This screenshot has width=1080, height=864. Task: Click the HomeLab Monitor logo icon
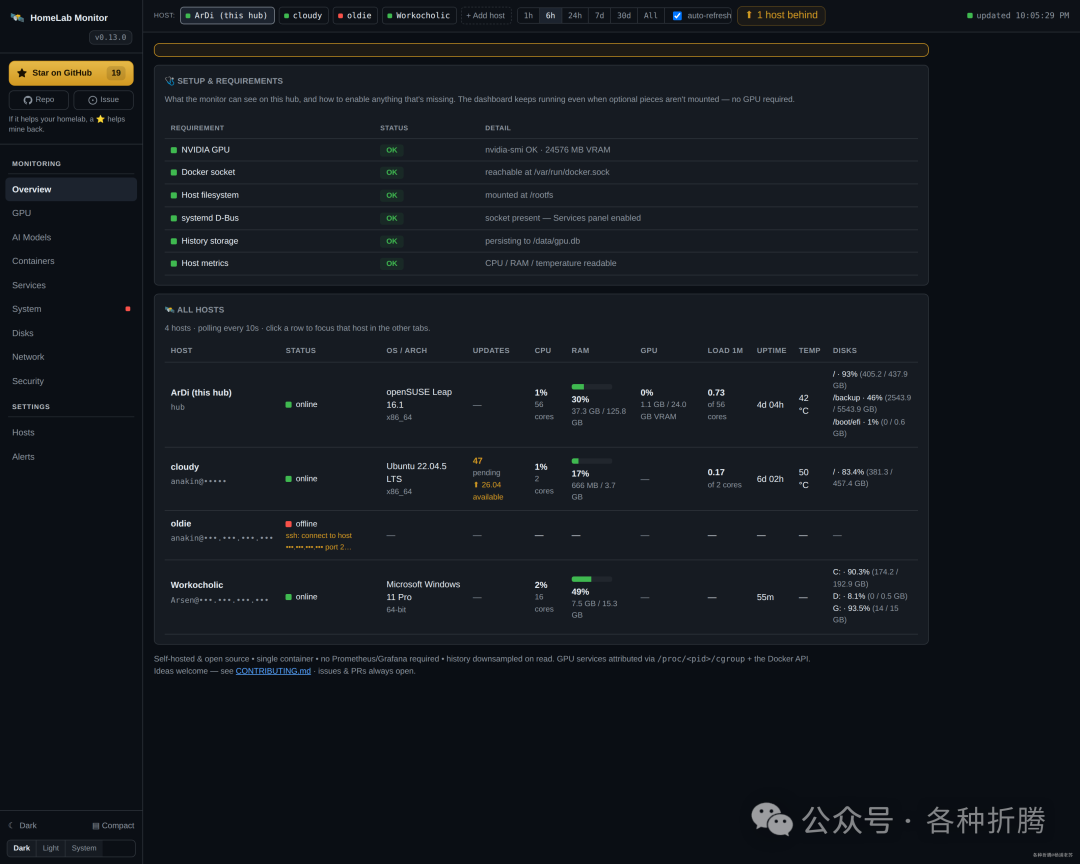click(17, 17)
